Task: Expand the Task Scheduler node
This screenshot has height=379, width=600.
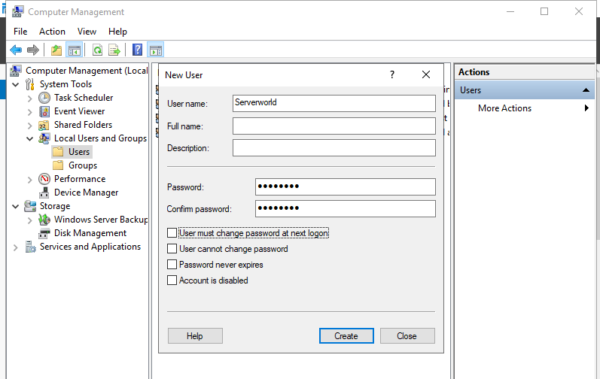Action: pyautogui.click(x=30, y=98)
